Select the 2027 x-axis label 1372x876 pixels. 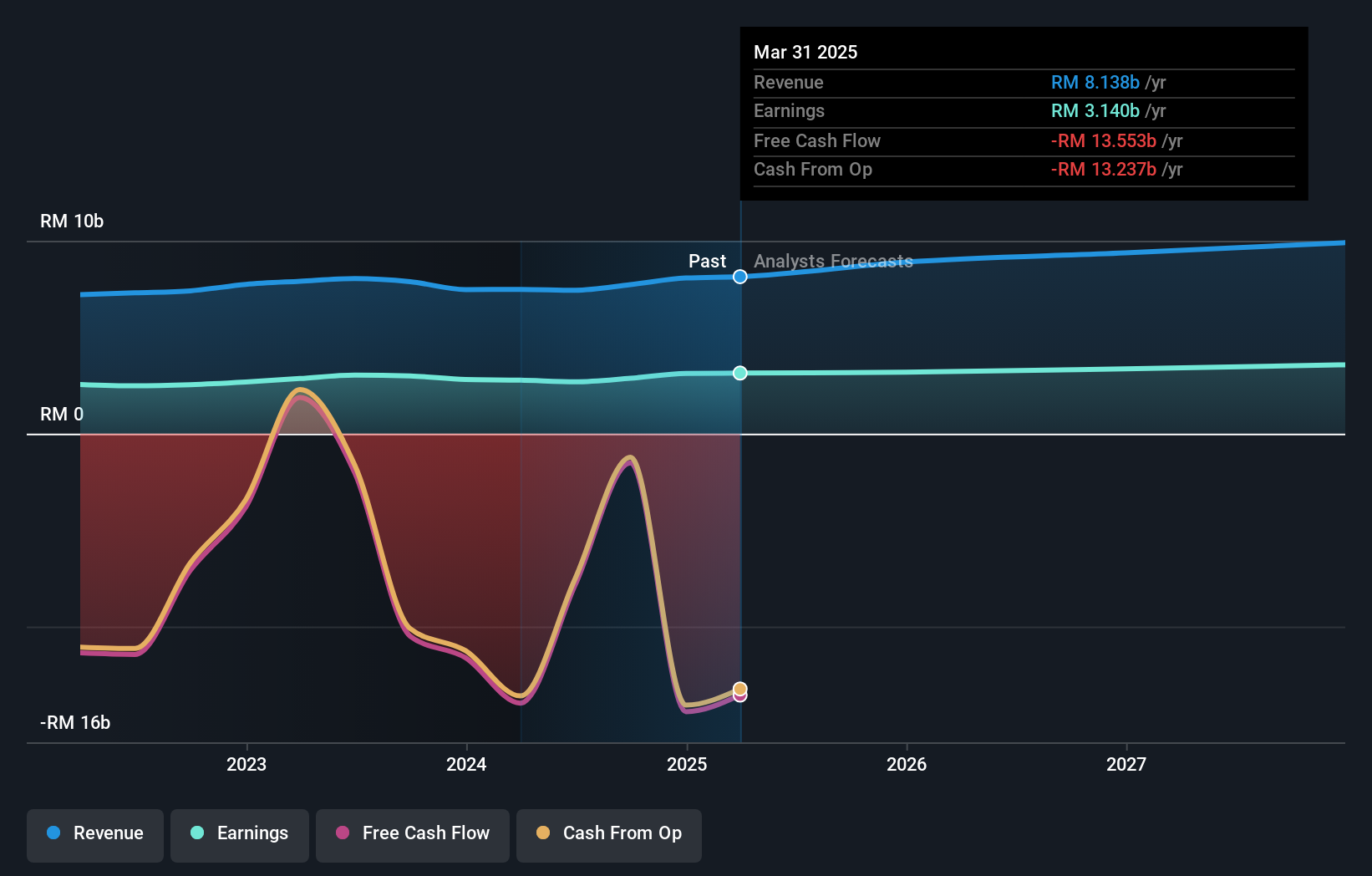click(1126, 765)
